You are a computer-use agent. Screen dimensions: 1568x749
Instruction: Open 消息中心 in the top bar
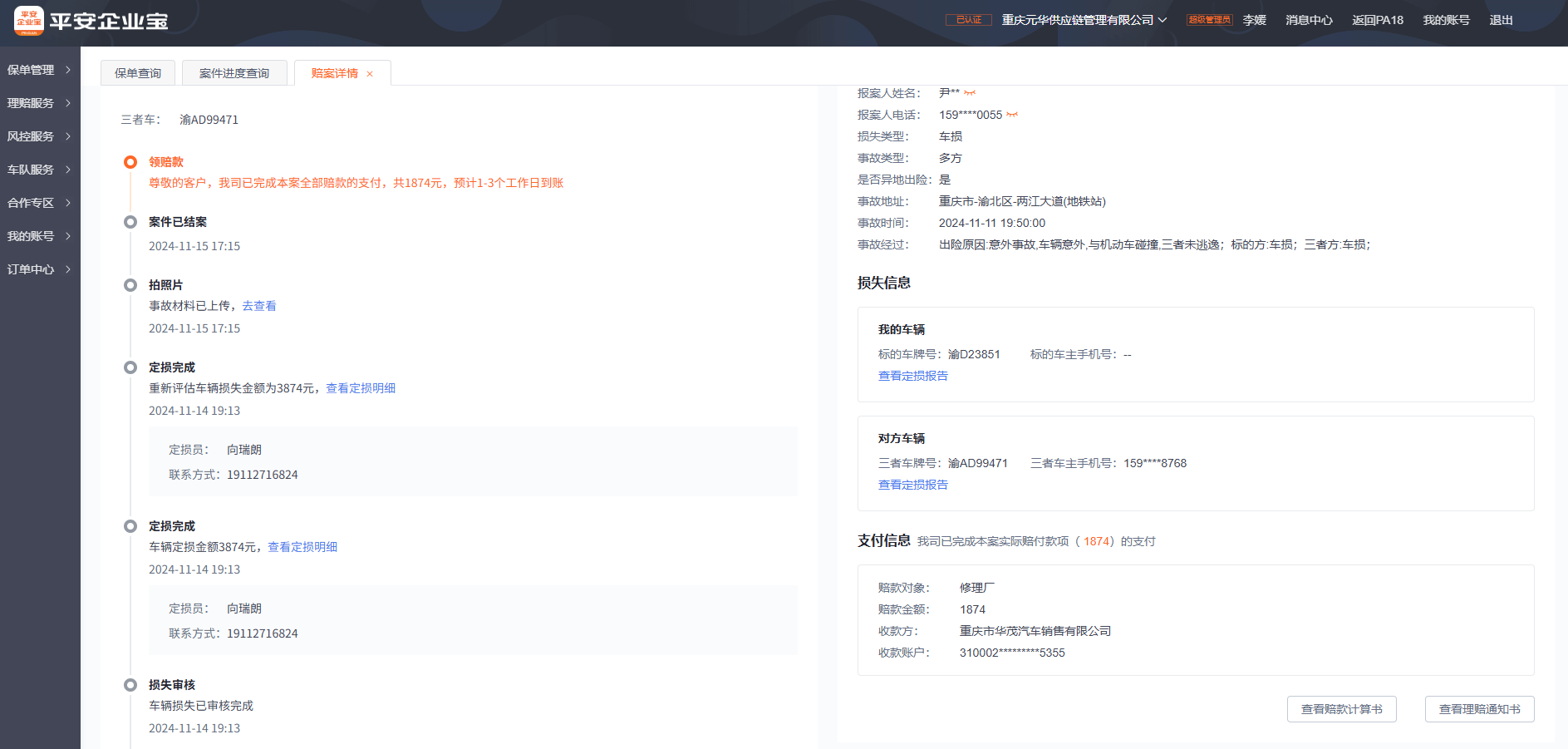click(x=1309, y=20)
